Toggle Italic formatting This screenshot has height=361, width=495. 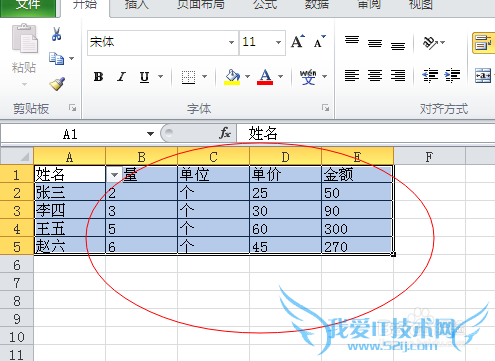pyautogui.click(x=122, y=77)
